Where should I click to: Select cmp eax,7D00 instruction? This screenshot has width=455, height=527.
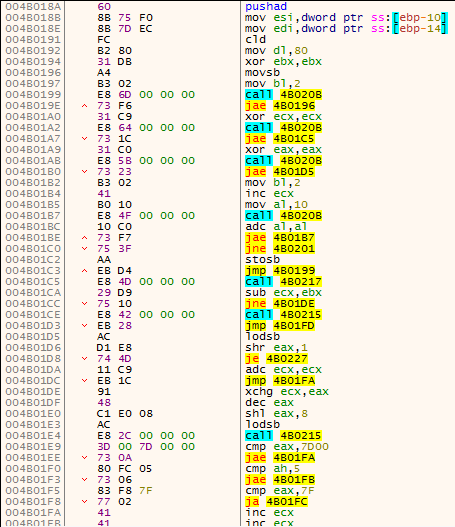coord(287,447)
